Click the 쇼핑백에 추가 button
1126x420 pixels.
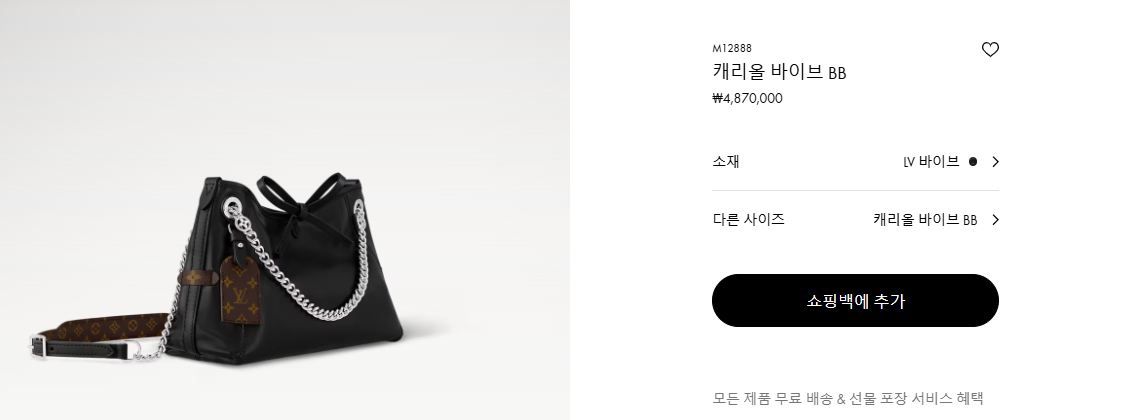click(x=855, y=300)
